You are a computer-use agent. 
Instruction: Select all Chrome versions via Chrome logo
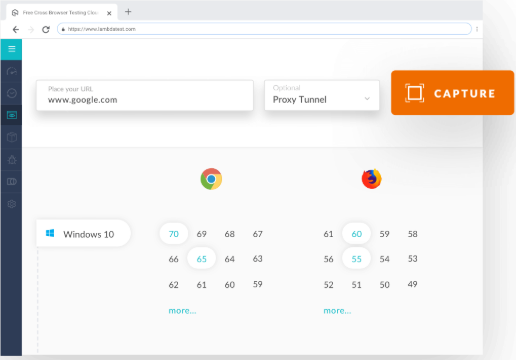coord(211,179)
